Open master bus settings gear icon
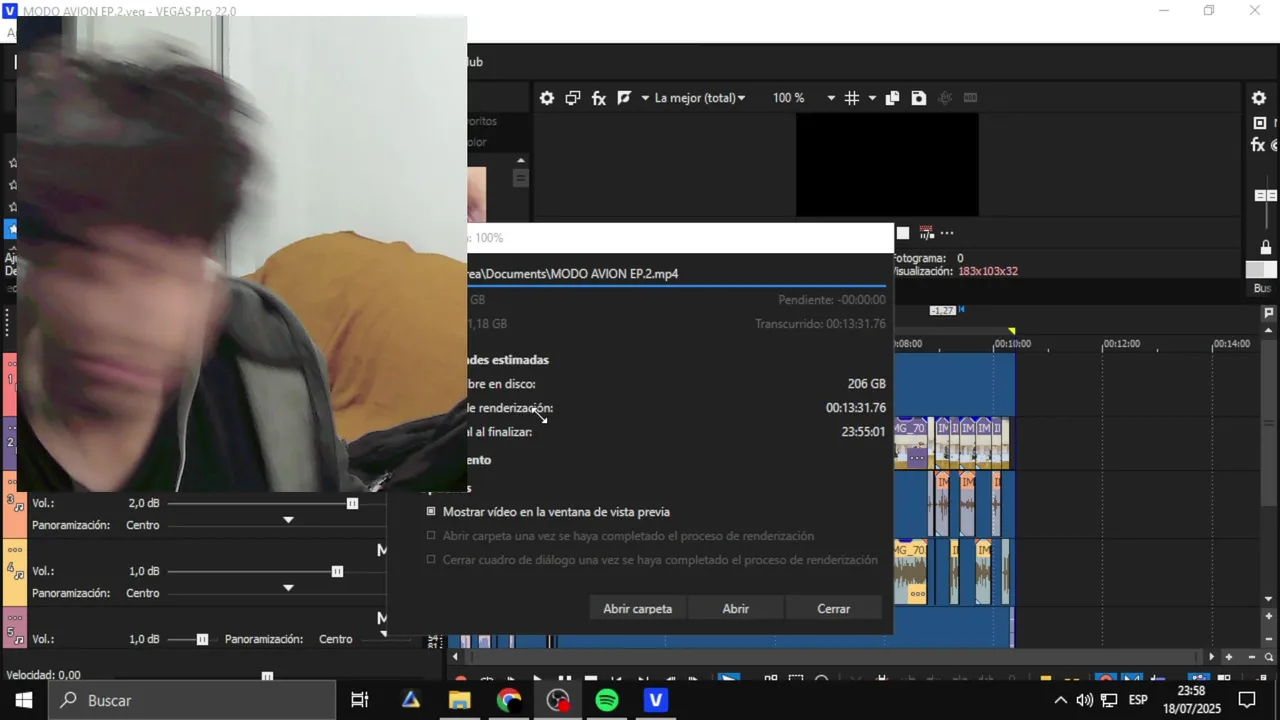The height and width of the screenshot is (720, 1280). [x=1259, y=98]
